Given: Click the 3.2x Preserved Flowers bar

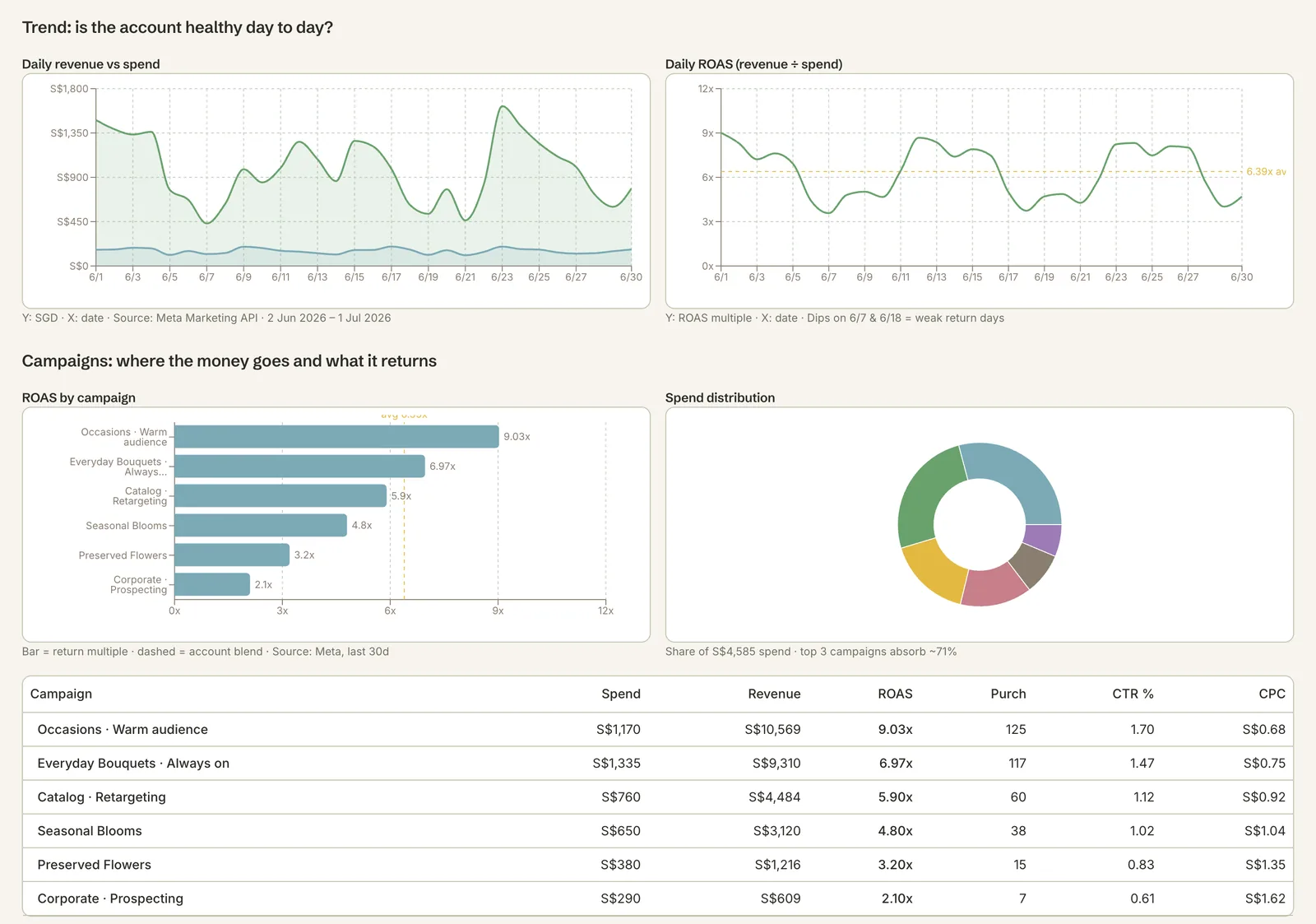Looking at the screenshot, I should click(232, 555).
